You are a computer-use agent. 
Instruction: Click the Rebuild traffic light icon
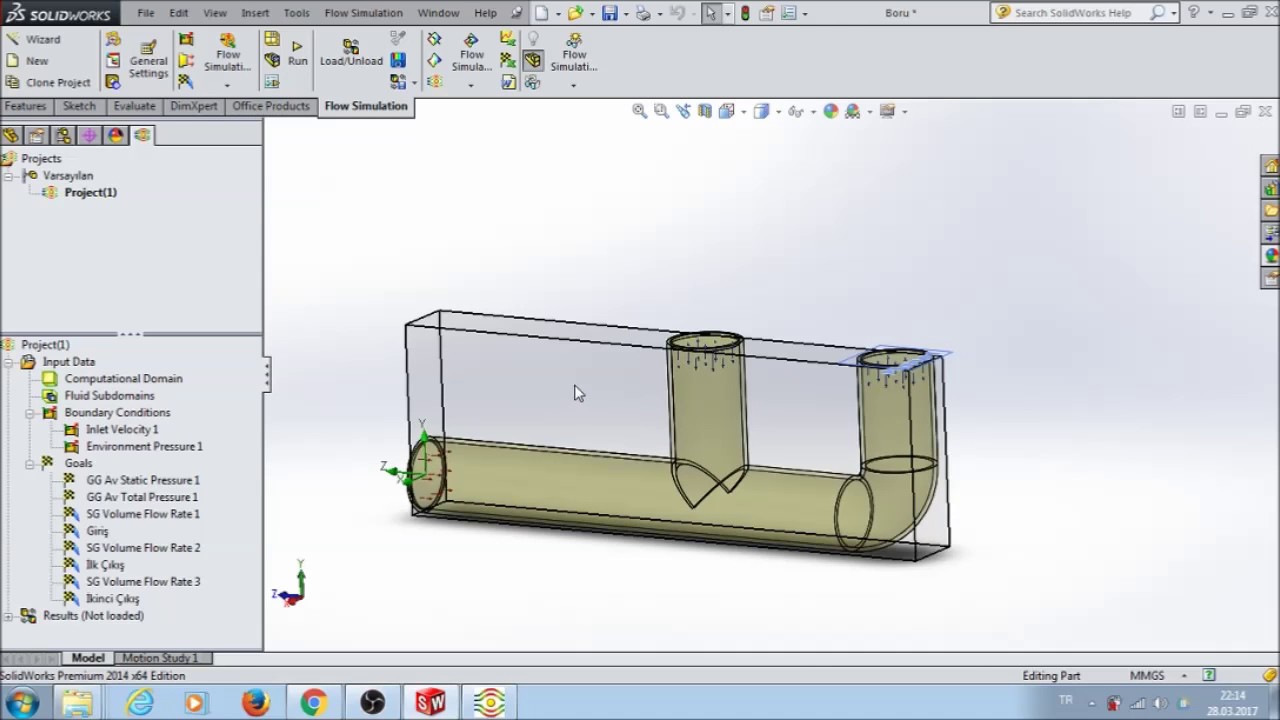(745, 13)
